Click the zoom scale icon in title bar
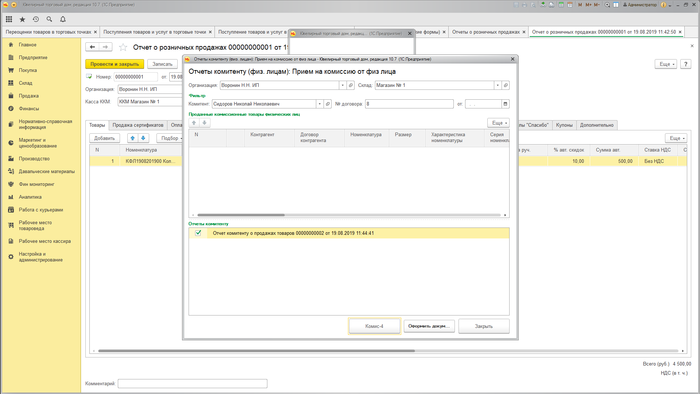Image resolution: width=700 pixels, height=394 pixels. [607, 5]
